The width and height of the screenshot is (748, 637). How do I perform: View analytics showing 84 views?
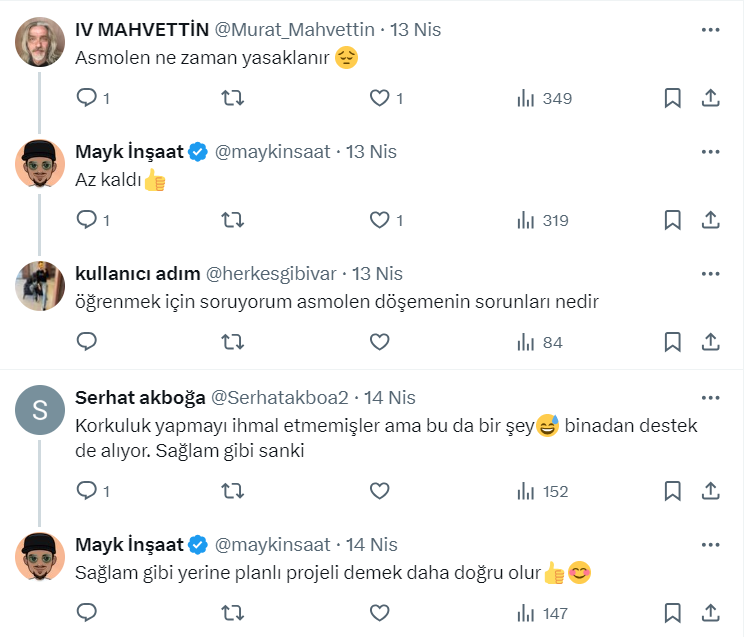coord(540,342)
